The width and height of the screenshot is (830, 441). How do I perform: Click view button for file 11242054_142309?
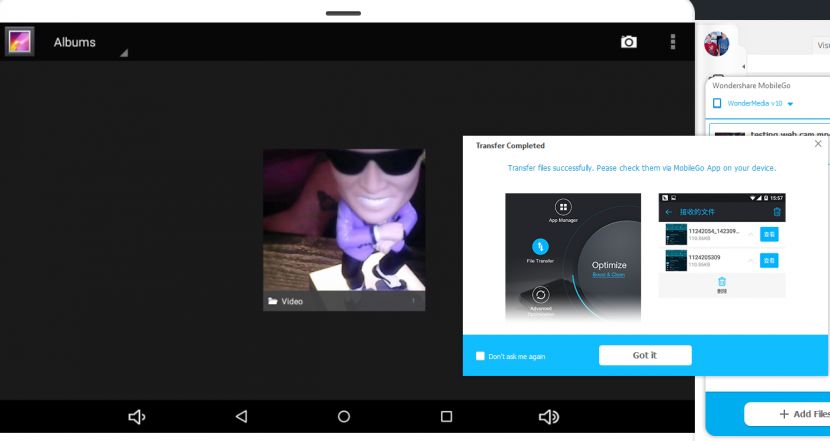point(769,234)
